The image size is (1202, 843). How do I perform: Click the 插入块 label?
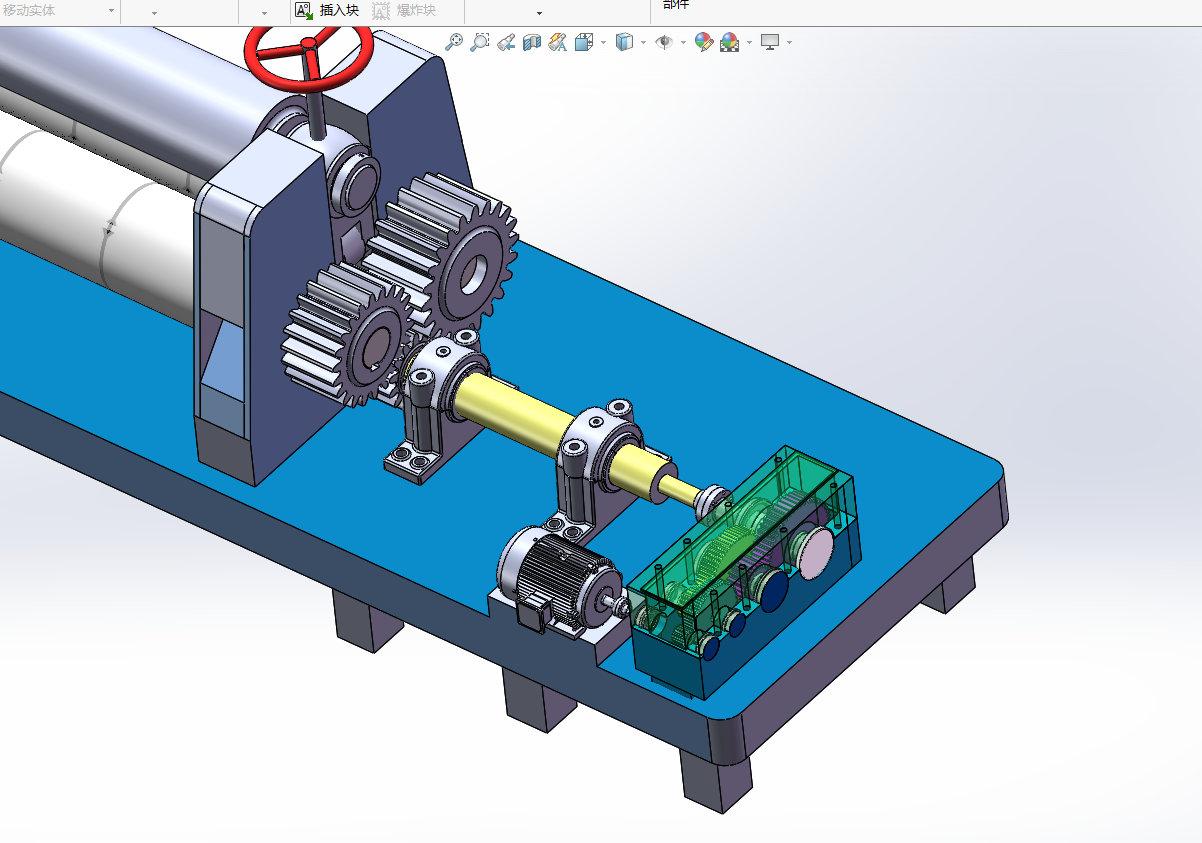tap(339, 10)
